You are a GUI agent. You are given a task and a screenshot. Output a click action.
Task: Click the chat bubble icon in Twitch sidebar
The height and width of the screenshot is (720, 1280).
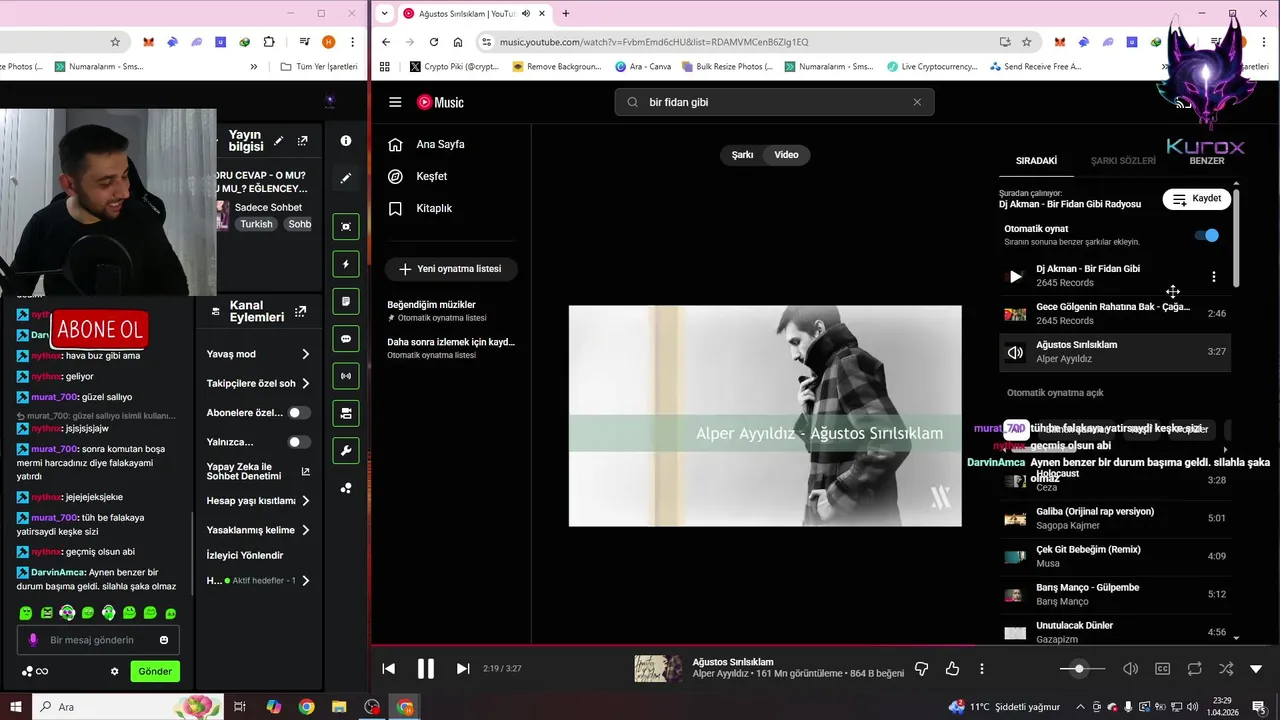pyautogui.click(x=346, y=339)
